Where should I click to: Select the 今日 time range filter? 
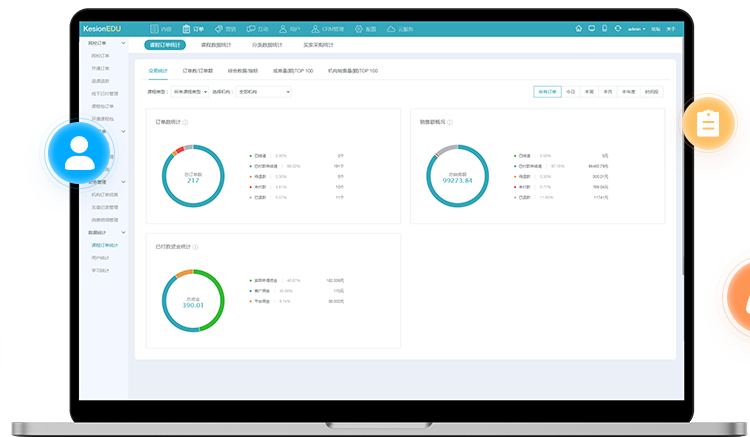coord(570,91)
